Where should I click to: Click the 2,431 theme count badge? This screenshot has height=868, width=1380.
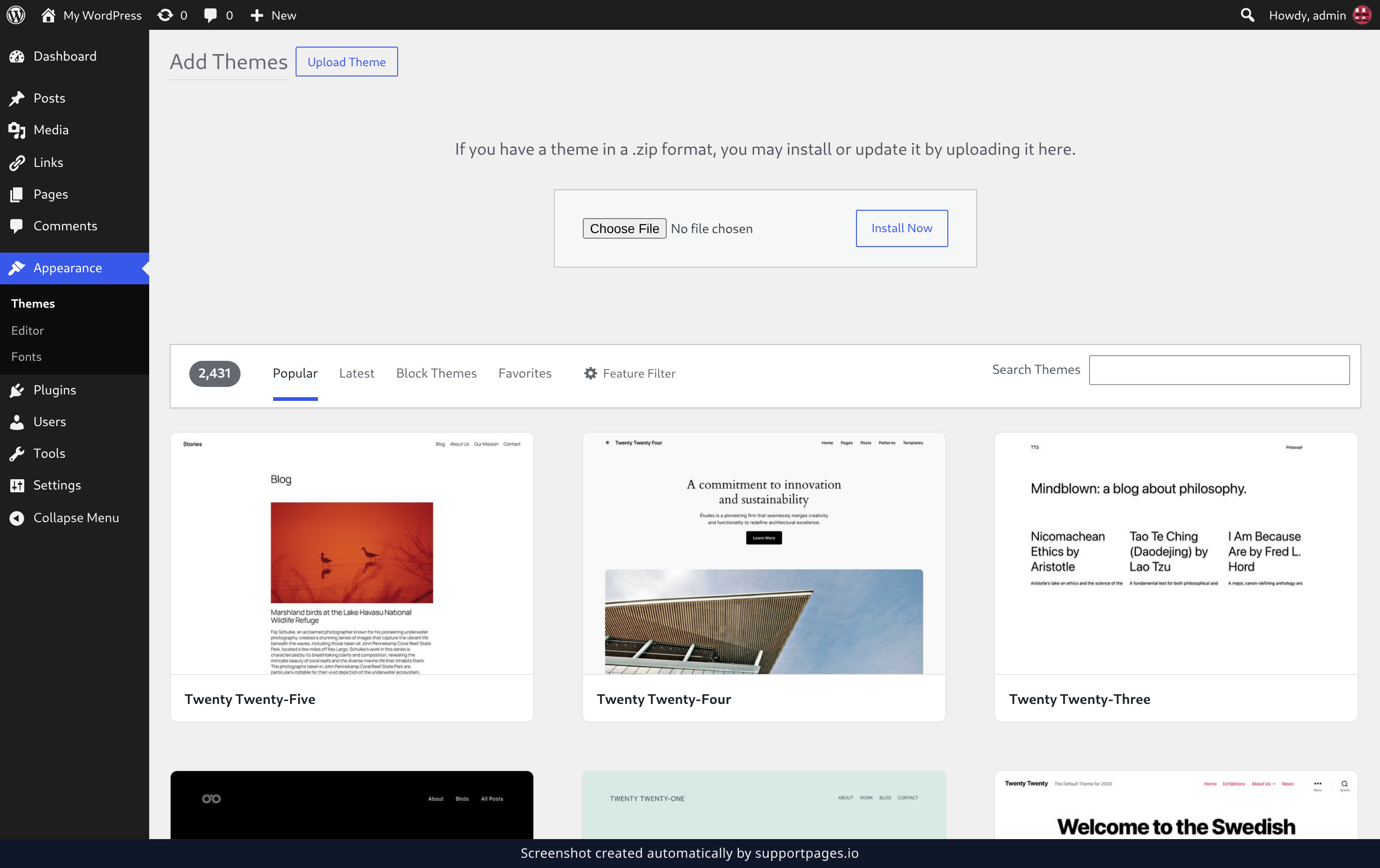click(214, 373)
